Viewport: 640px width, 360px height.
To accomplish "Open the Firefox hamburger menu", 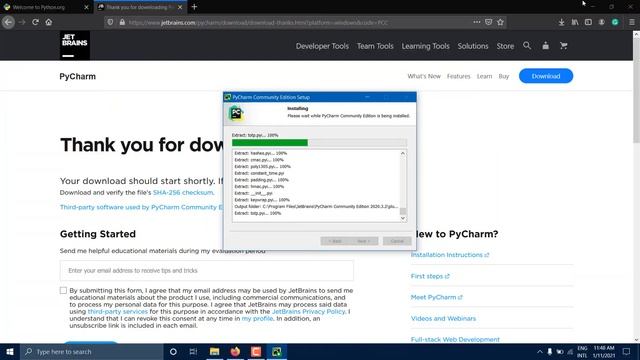I will coord(631,22).
